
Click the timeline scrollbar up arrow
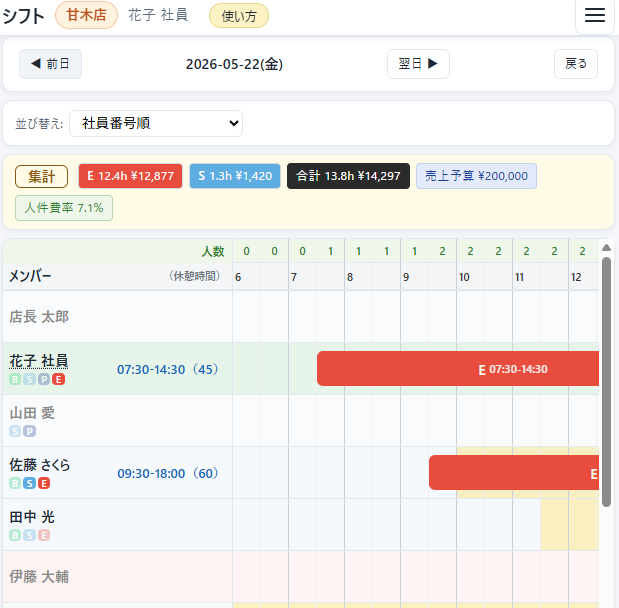(x=606, y=248)
